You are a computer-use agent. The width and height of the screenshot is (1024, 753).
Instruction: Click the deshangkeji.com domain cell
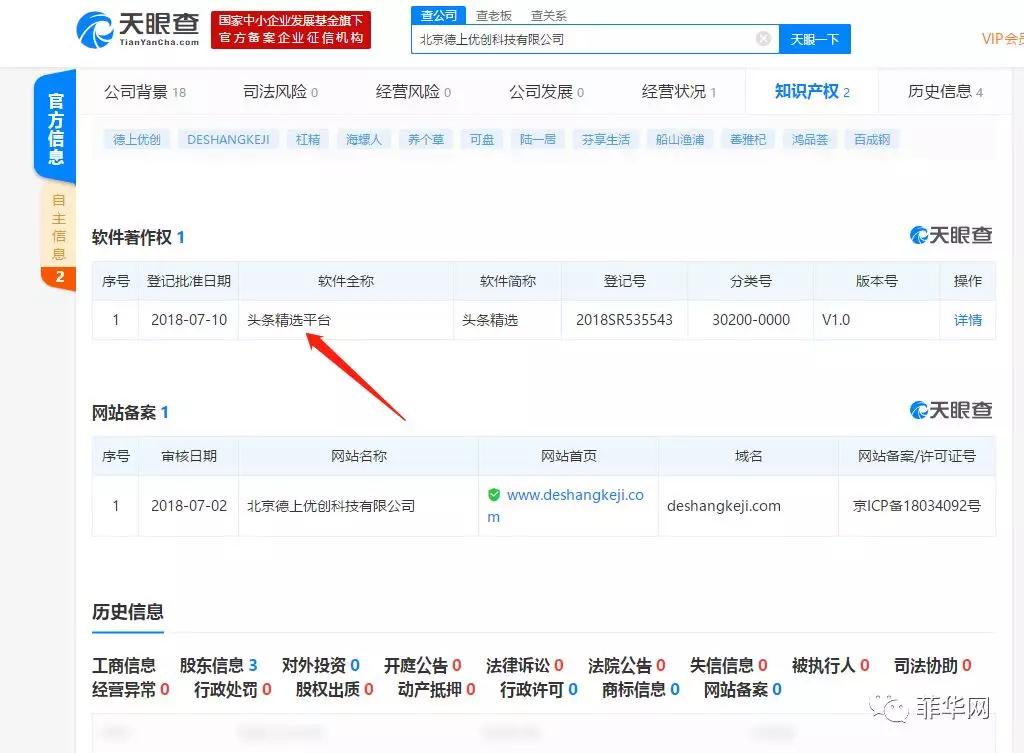[748, 506]
